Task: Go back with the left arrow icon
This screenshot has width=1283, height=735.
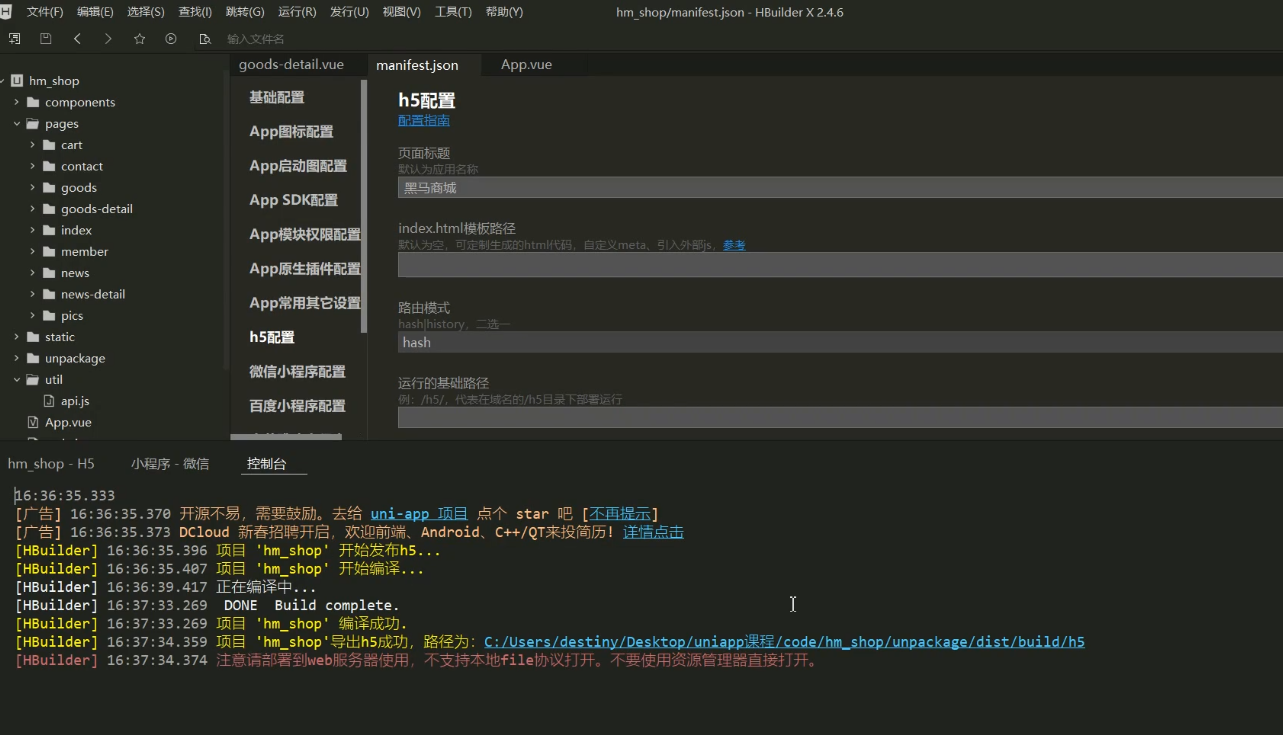Action: 77,38
